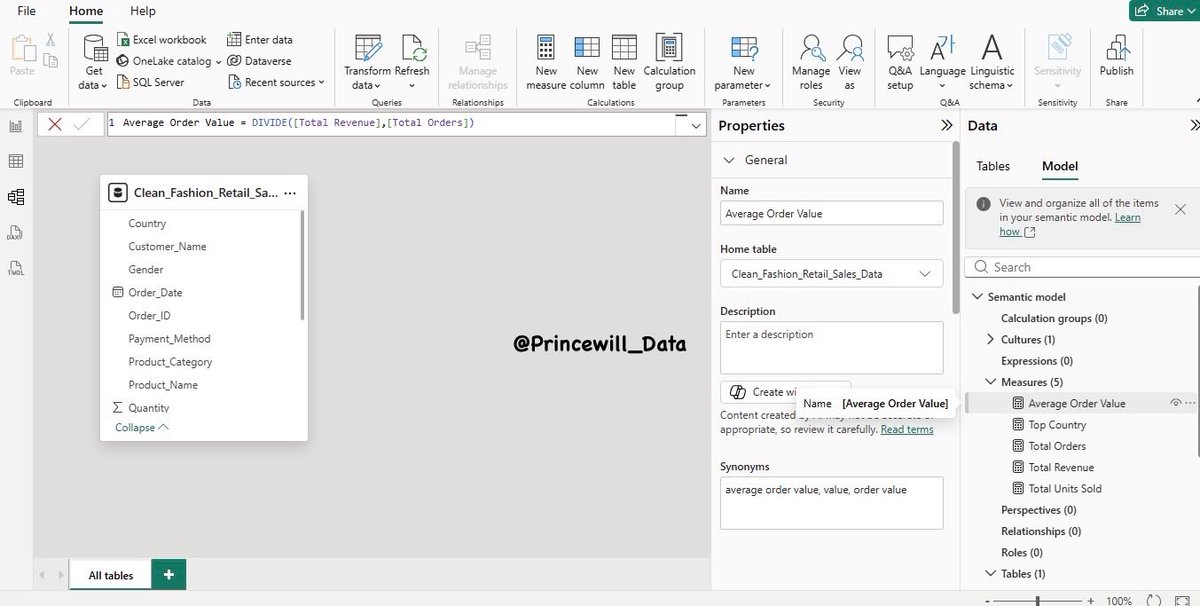Open OneLake catalog source
Viewport: 1200px width, 606px height.
[x=169, y=61]
